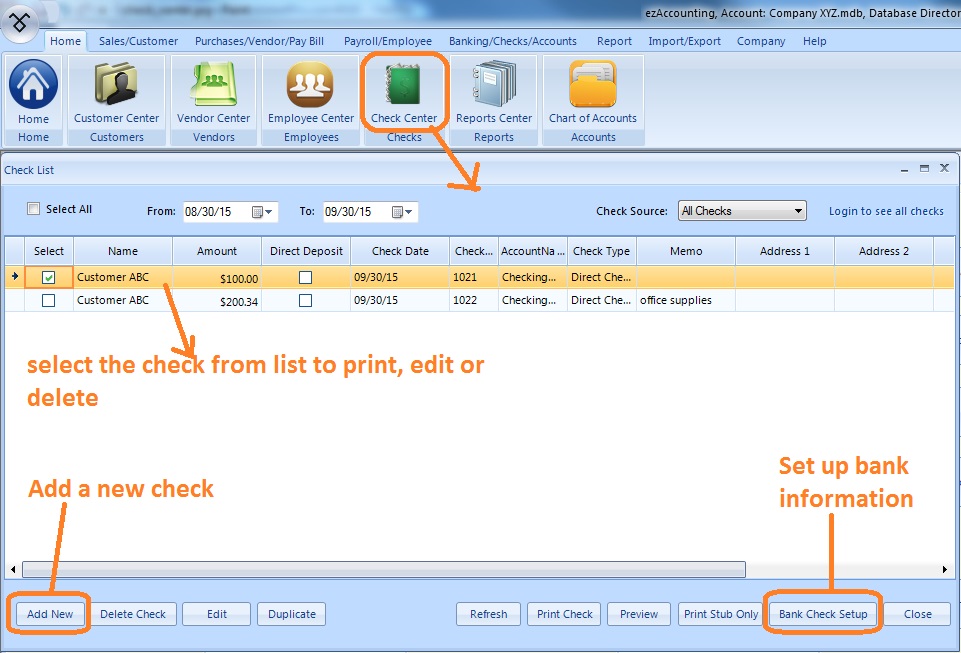Launch the Vendor Center icon
Image resolution: width=961 pixels, height=653 pixels.
213,85
